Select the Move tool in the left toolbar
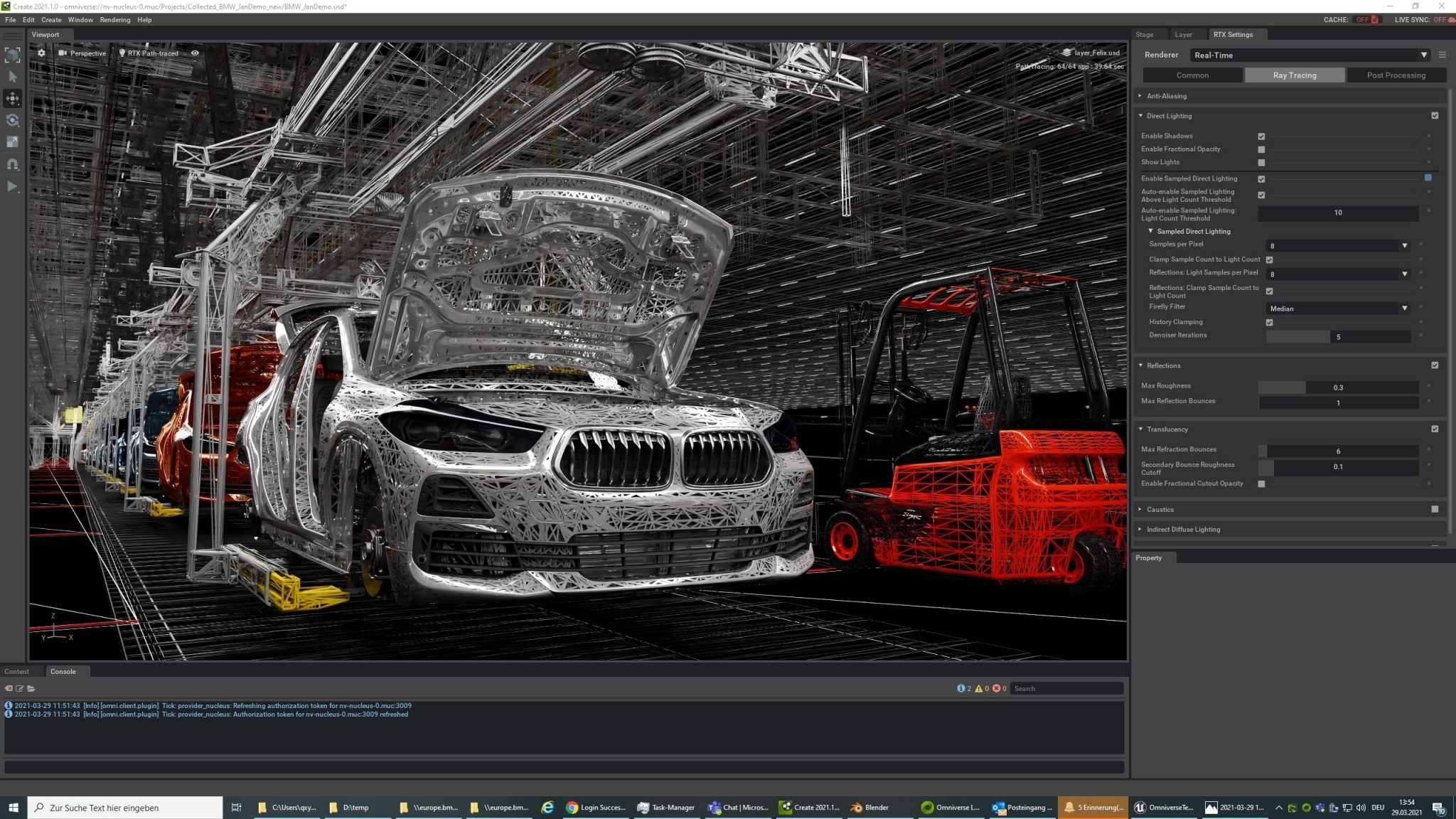Image resolution: width=1456 pixels, height=819 pixels. 12,99
